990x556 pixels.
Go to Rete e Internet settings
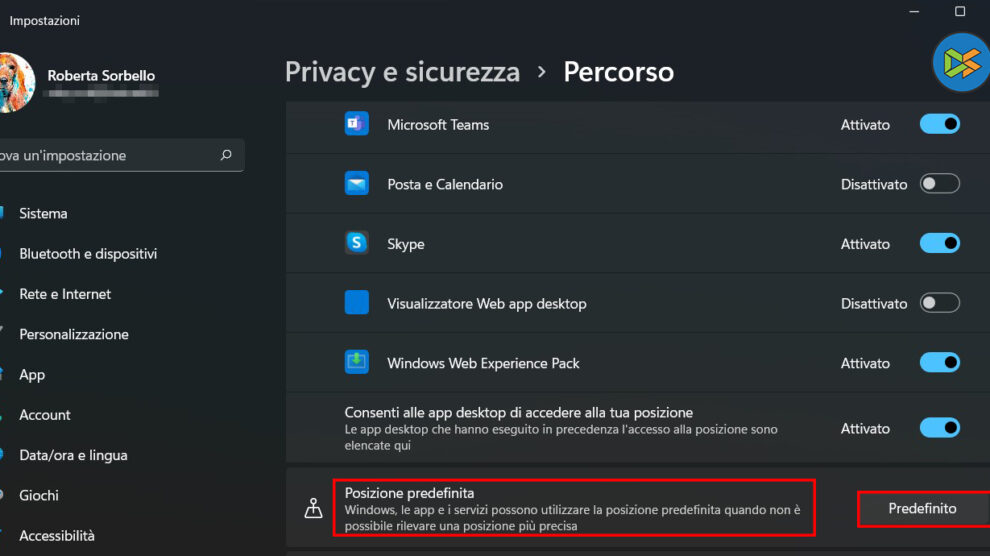pyautogui.click(x=65, y=294)
